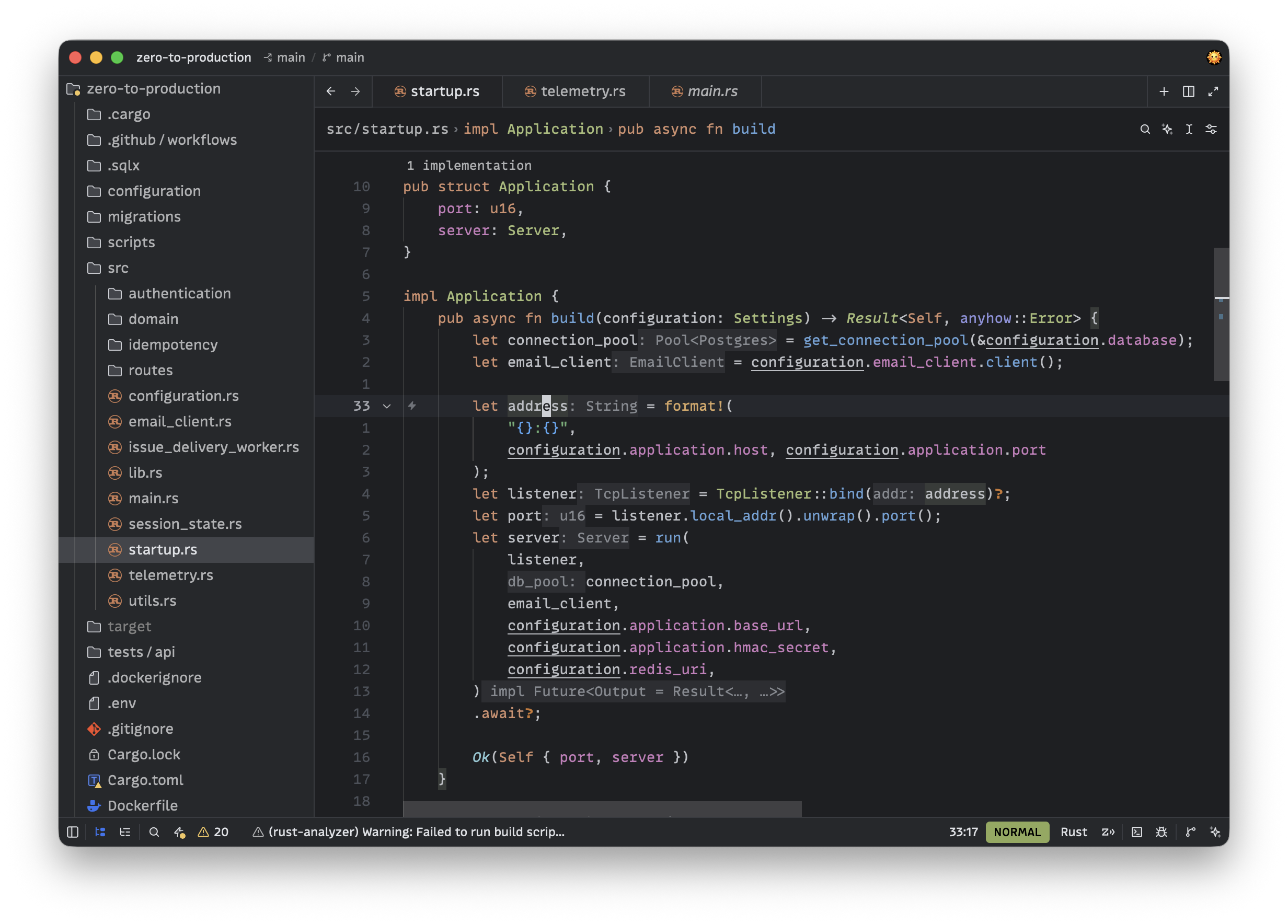The image size is (1288, 924).
Task: Open diagnostics showing 20 warnings
Action: click(x=213, y=832)
